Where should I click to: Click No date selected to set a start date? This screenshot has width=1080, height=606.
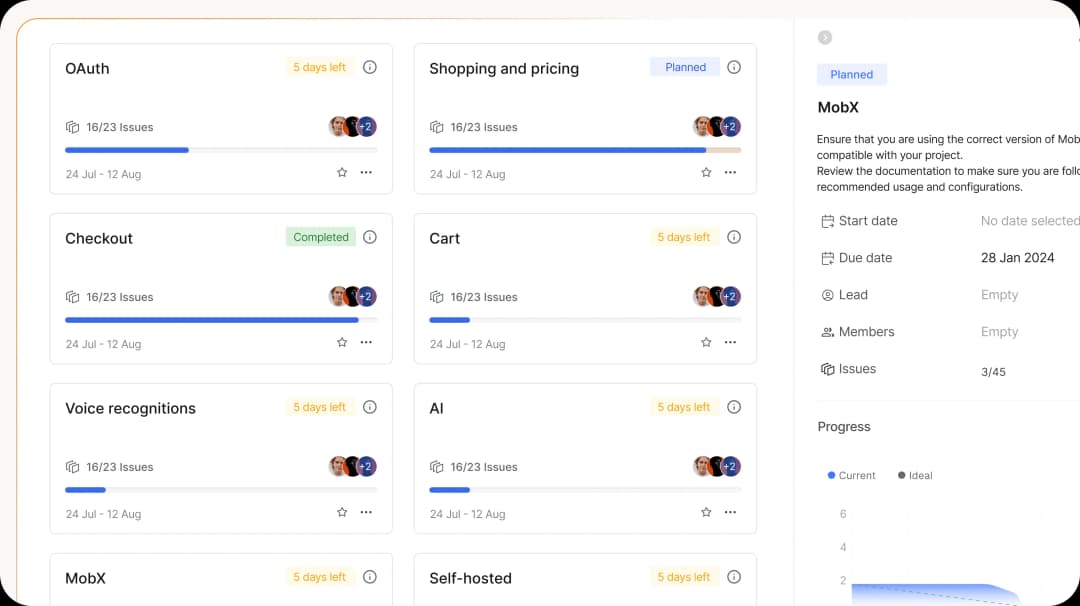1029,221
